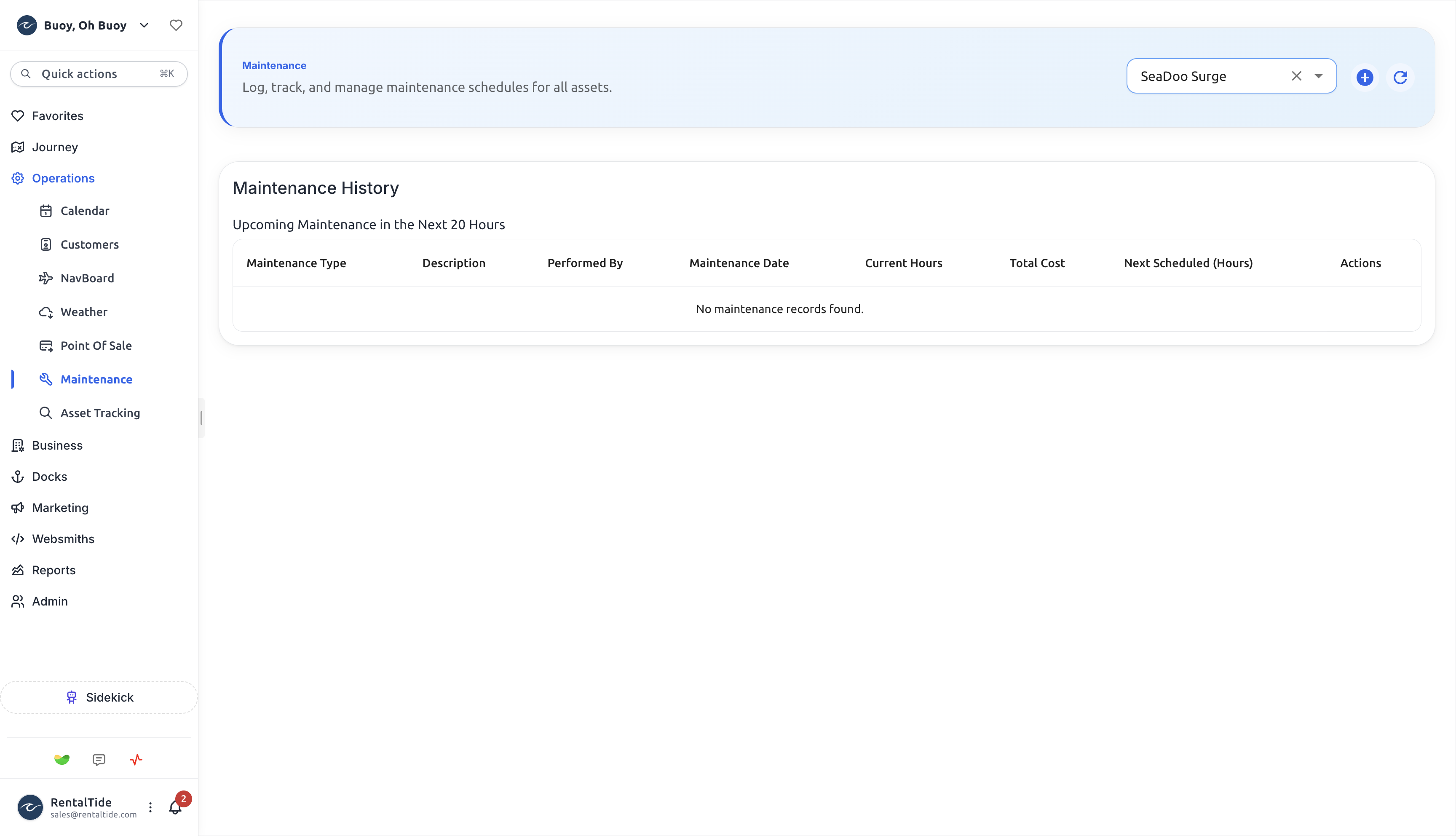Open notifications bell with 2 badge
The image size is (1456, 836).
tap(176, 807)
